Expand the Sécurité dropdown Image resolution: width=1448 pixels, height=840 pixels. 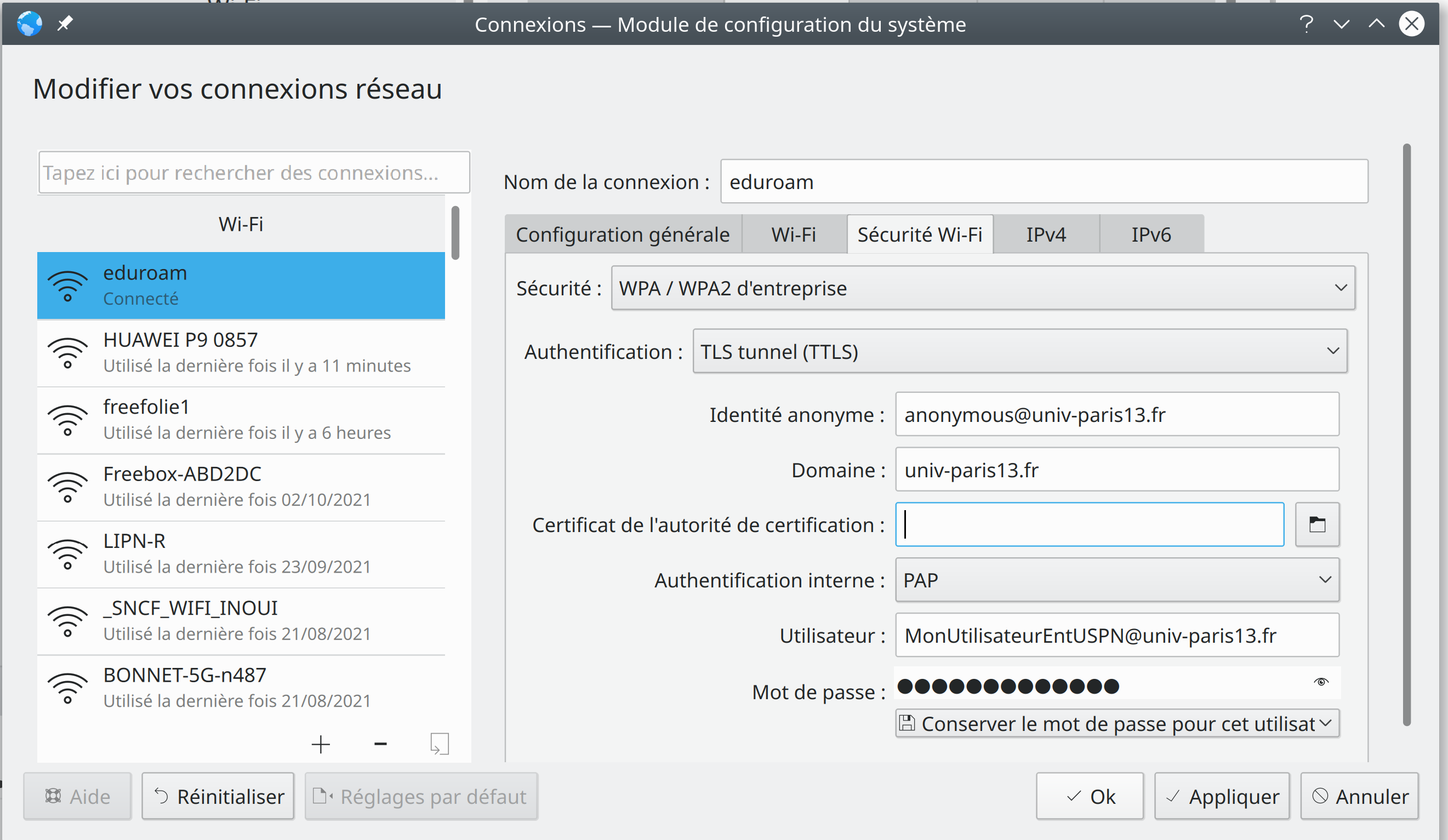tap(983, 288)
